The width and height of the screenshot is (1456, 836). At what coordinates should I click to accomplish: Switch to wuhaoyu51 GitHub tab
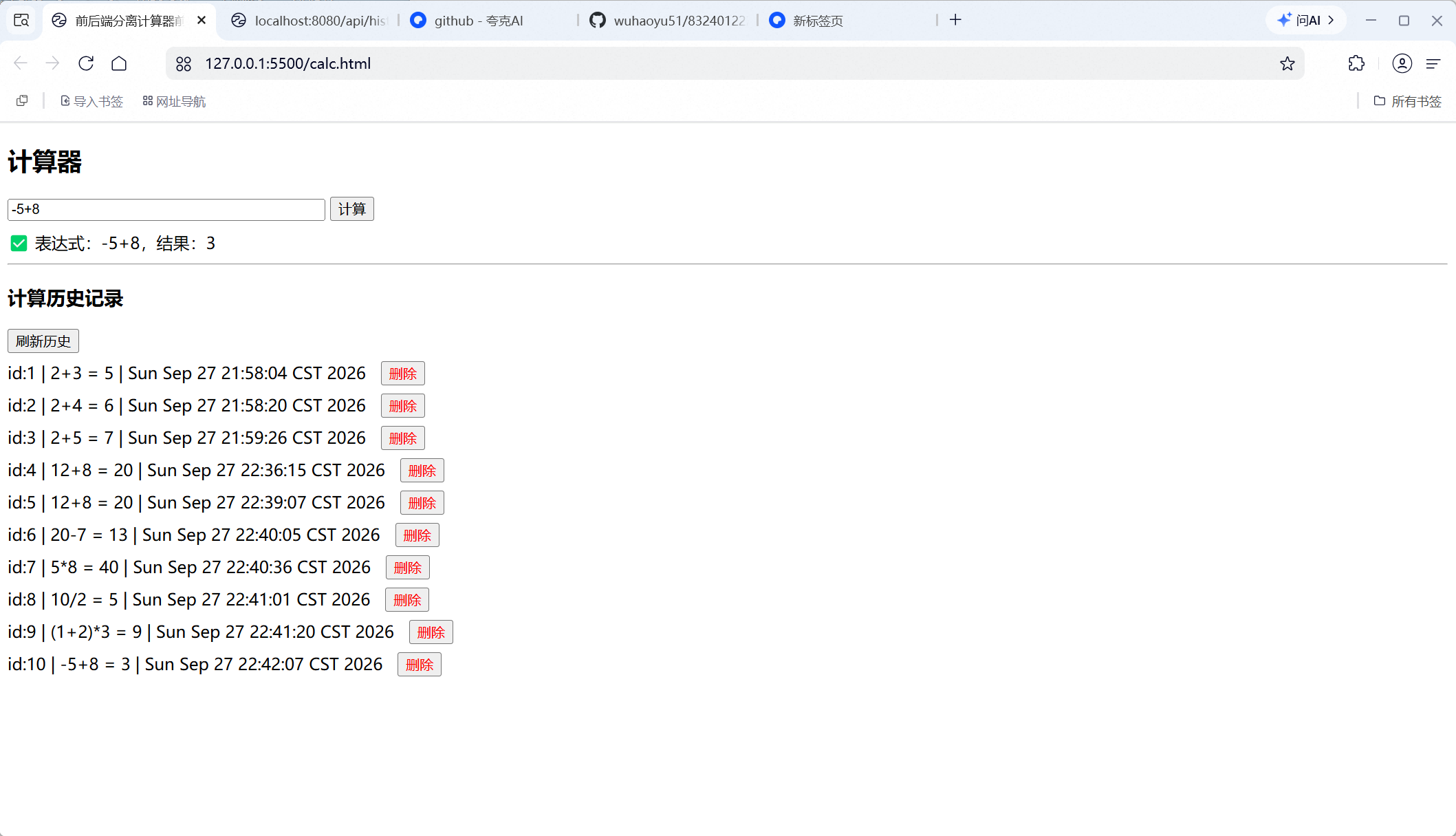(x=669, y=21)
